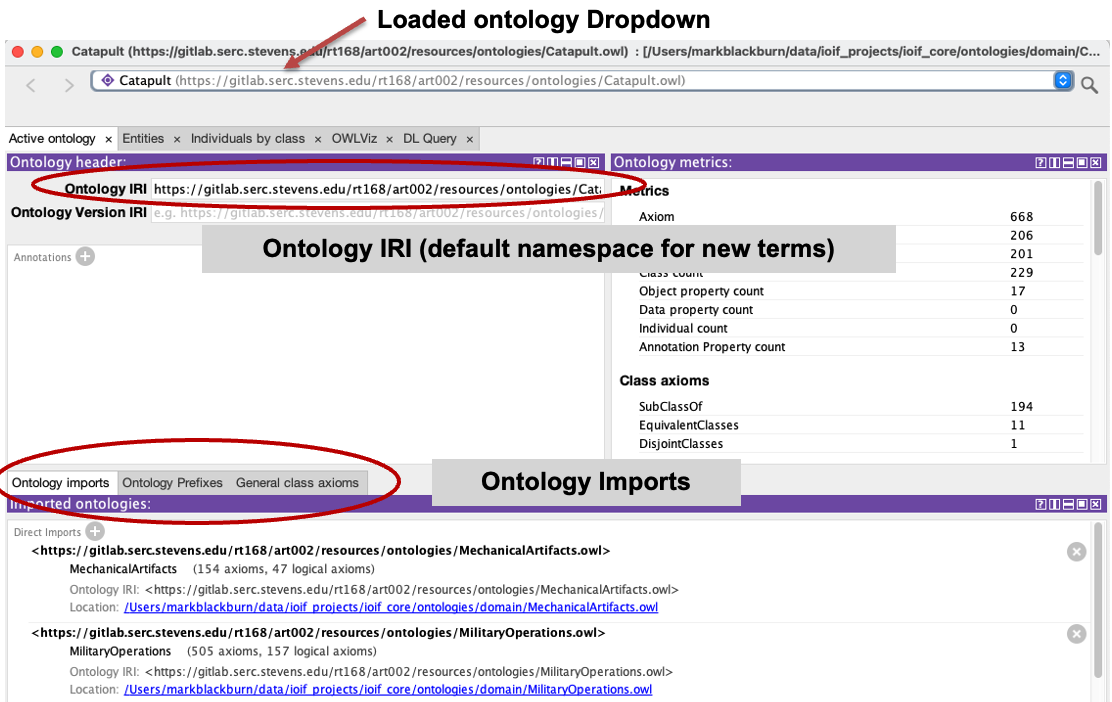Click the search magnifier icon
The height and width of the screenshot is (702, 1112).
[x=1090, y=84]
